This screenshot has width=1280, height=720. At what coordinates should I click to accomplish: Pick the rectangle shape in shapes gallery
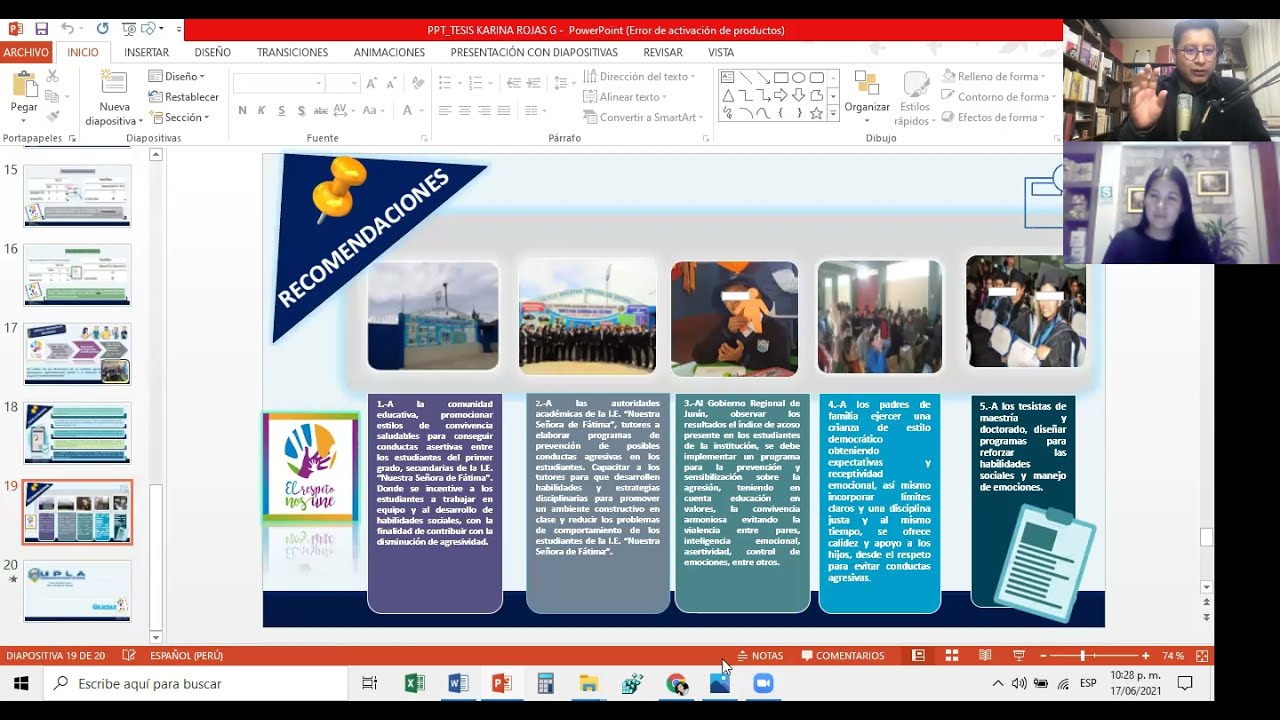click(x=781, y=77)
